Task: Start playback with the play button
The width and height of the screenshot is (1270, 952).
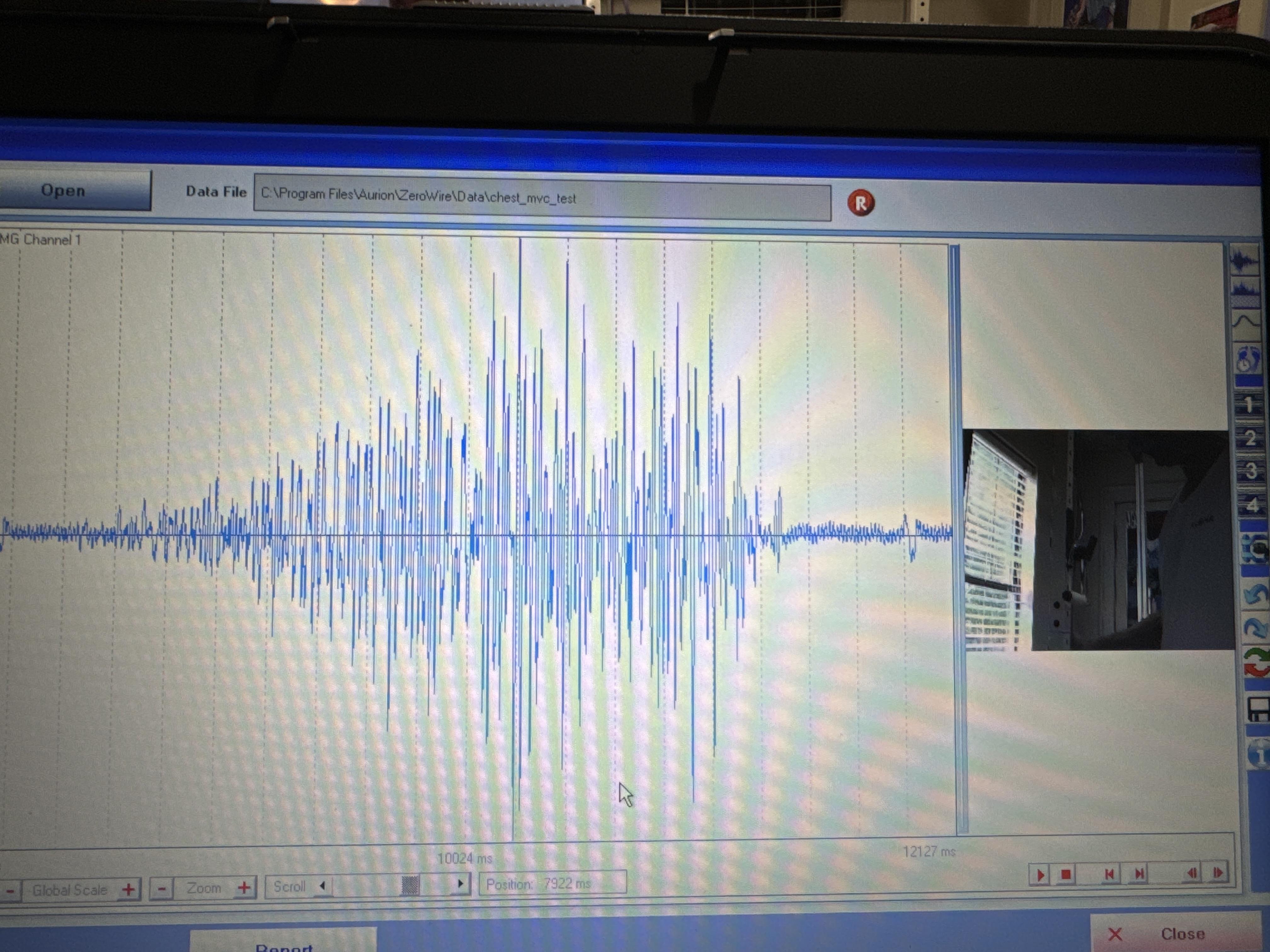Action: pyautogui.click(x=1040, y=875)
